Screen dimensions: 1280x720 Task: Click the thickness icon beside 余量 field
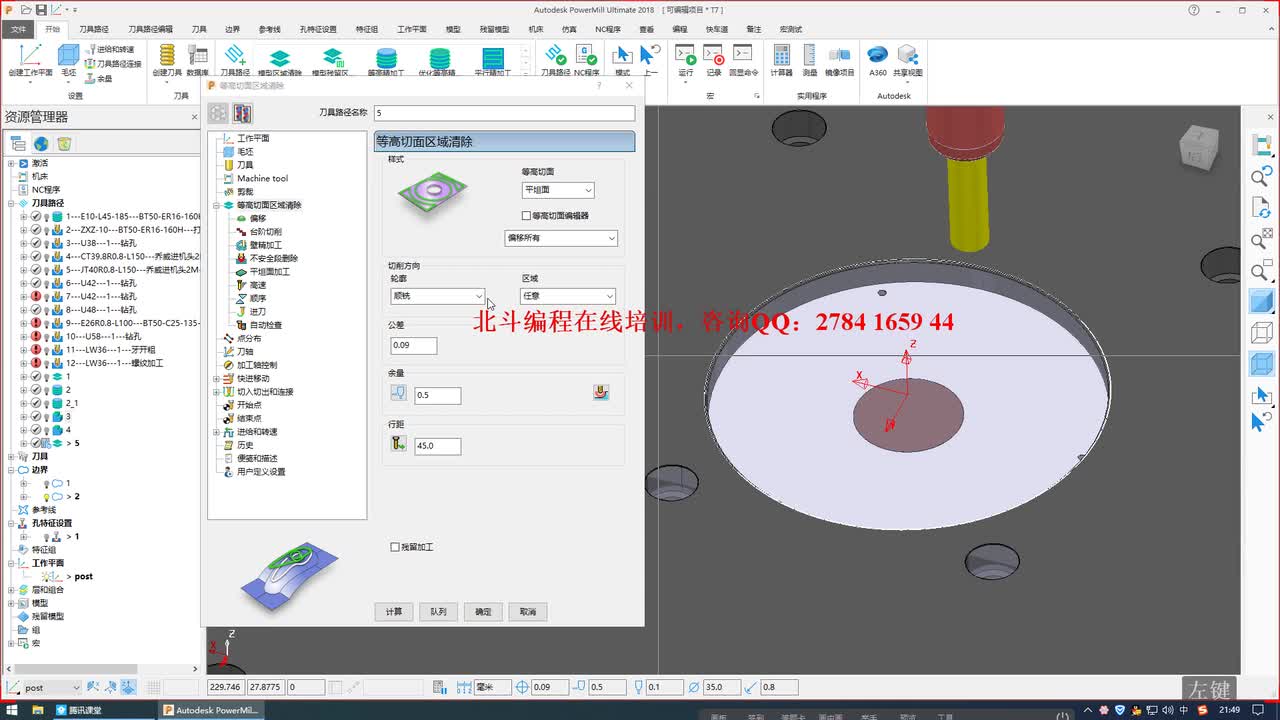coord(399,394)
